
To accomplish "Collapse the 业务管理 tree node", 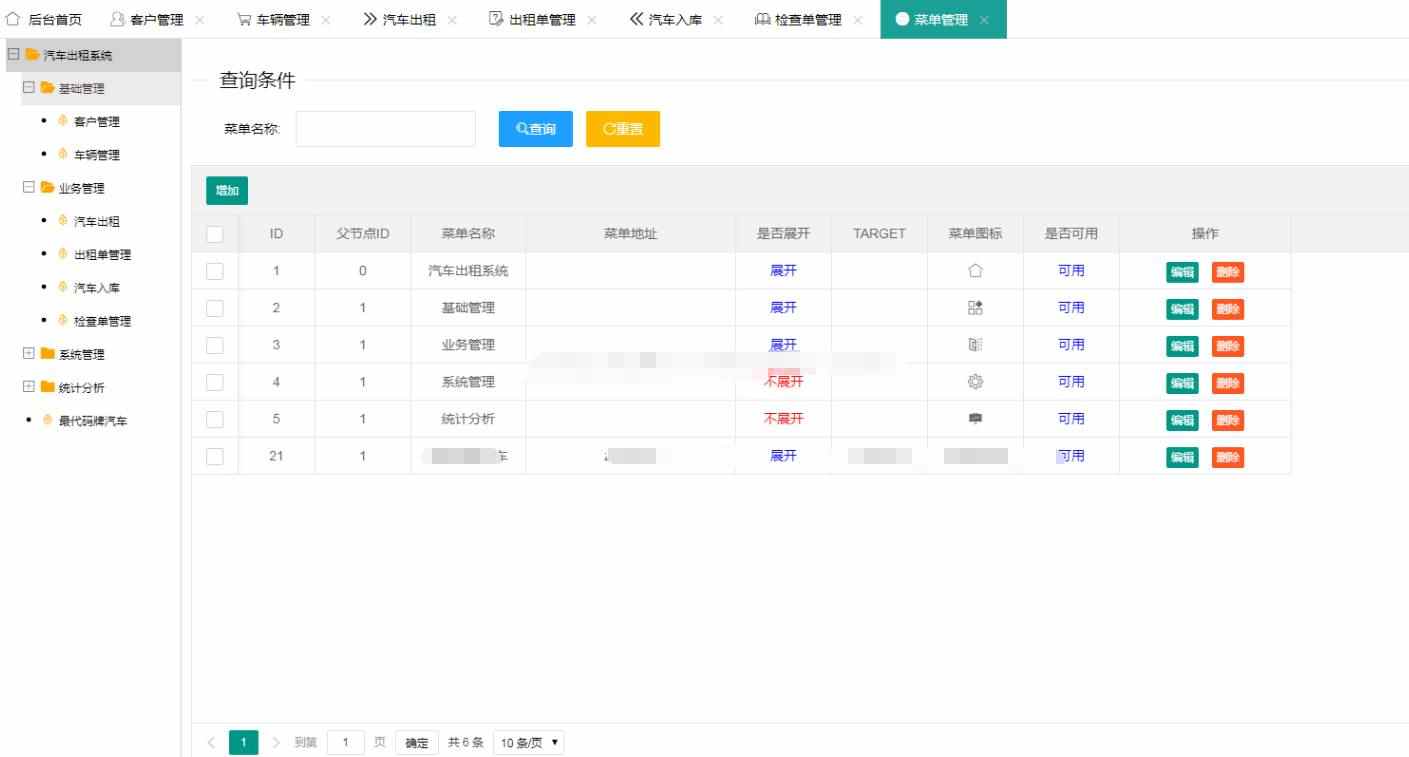I will click(28, 188).
